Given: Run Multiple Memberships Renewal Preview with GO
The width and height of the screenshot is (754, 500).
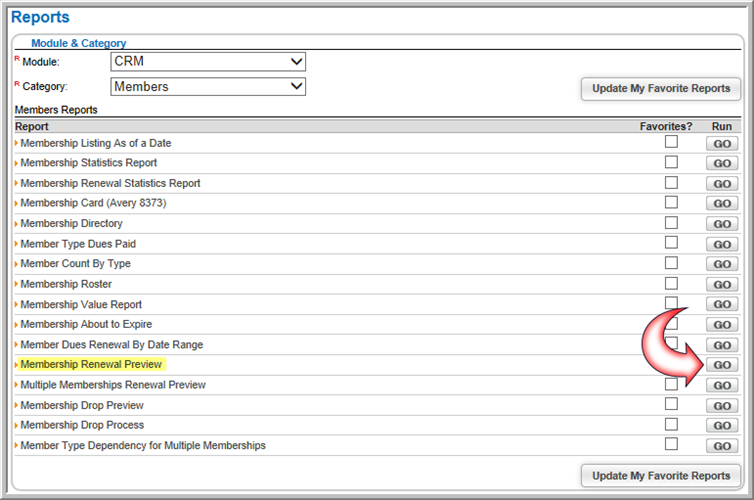Looking at the screenshot, I should click(x=722, y=386).
